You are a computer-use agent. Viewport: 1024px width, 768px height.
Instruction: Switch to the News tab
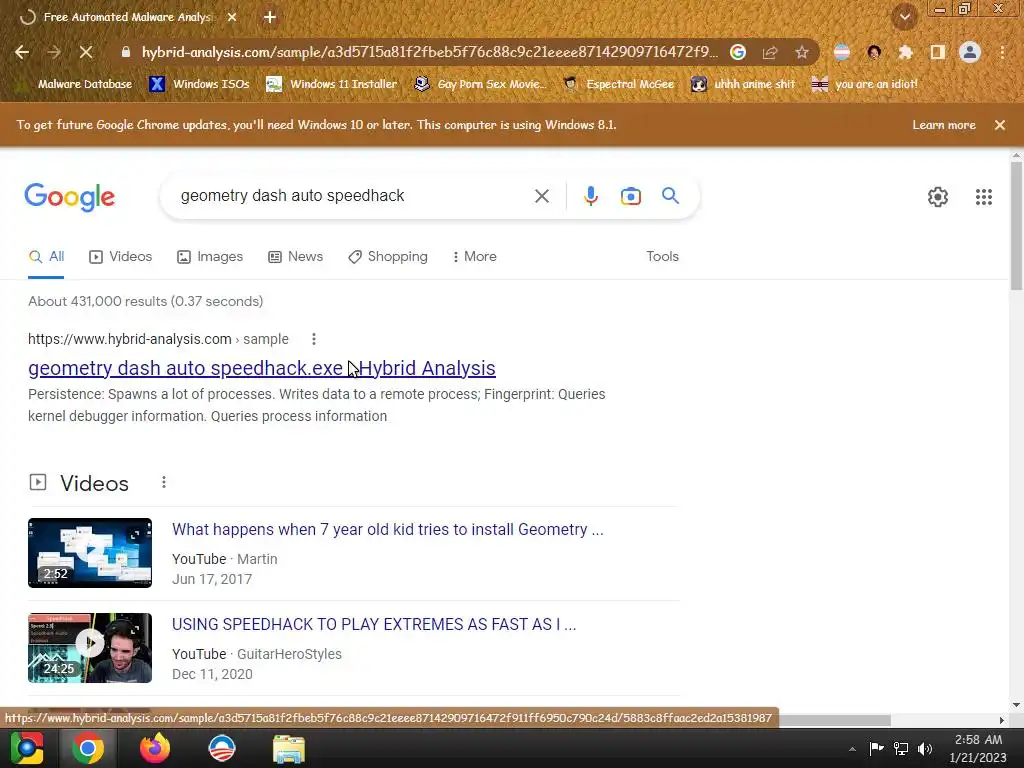coord(296,257)
